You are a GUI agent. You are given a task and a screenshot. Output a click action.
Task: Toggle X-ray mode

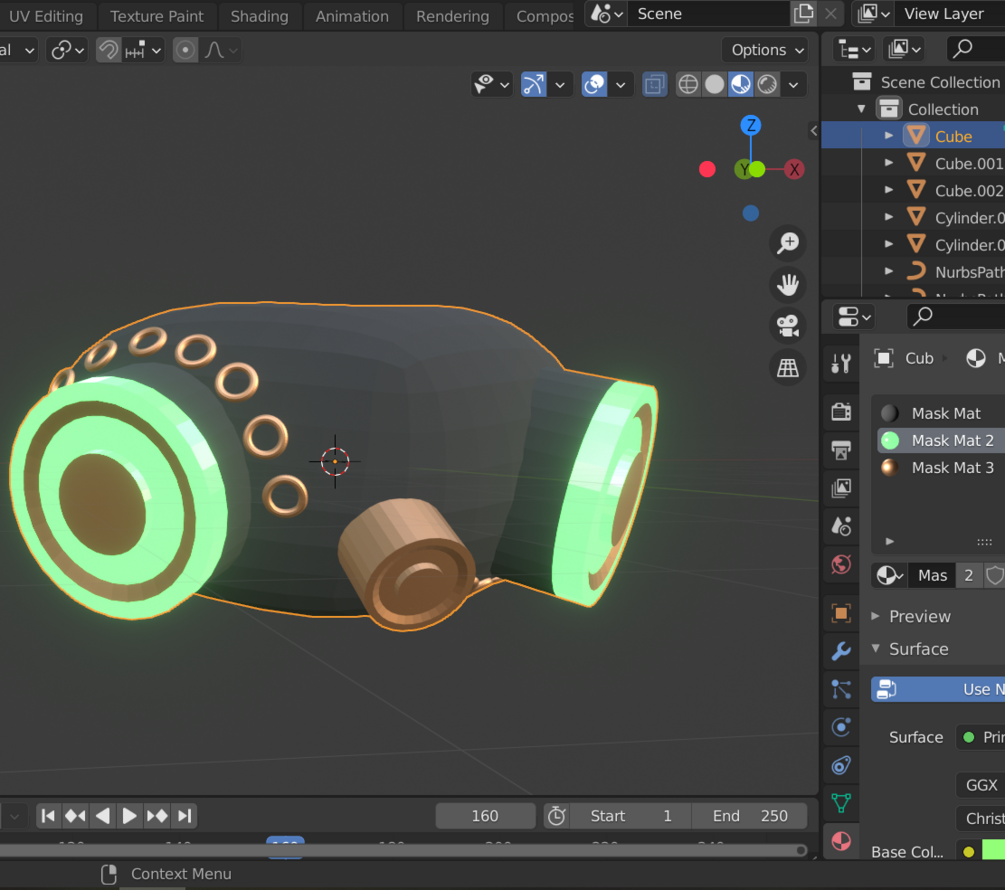point(654,85)
